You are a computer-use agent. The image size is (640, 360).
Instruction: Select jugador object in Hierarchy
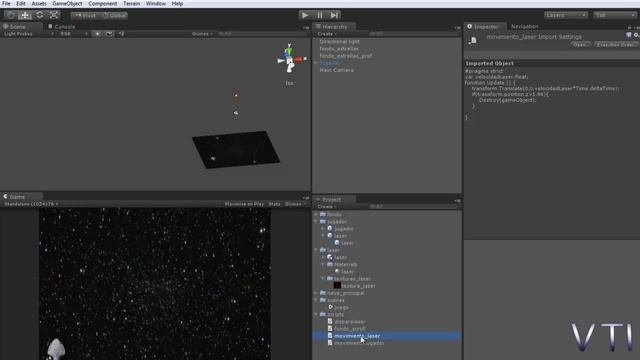(x=329, y=63)
